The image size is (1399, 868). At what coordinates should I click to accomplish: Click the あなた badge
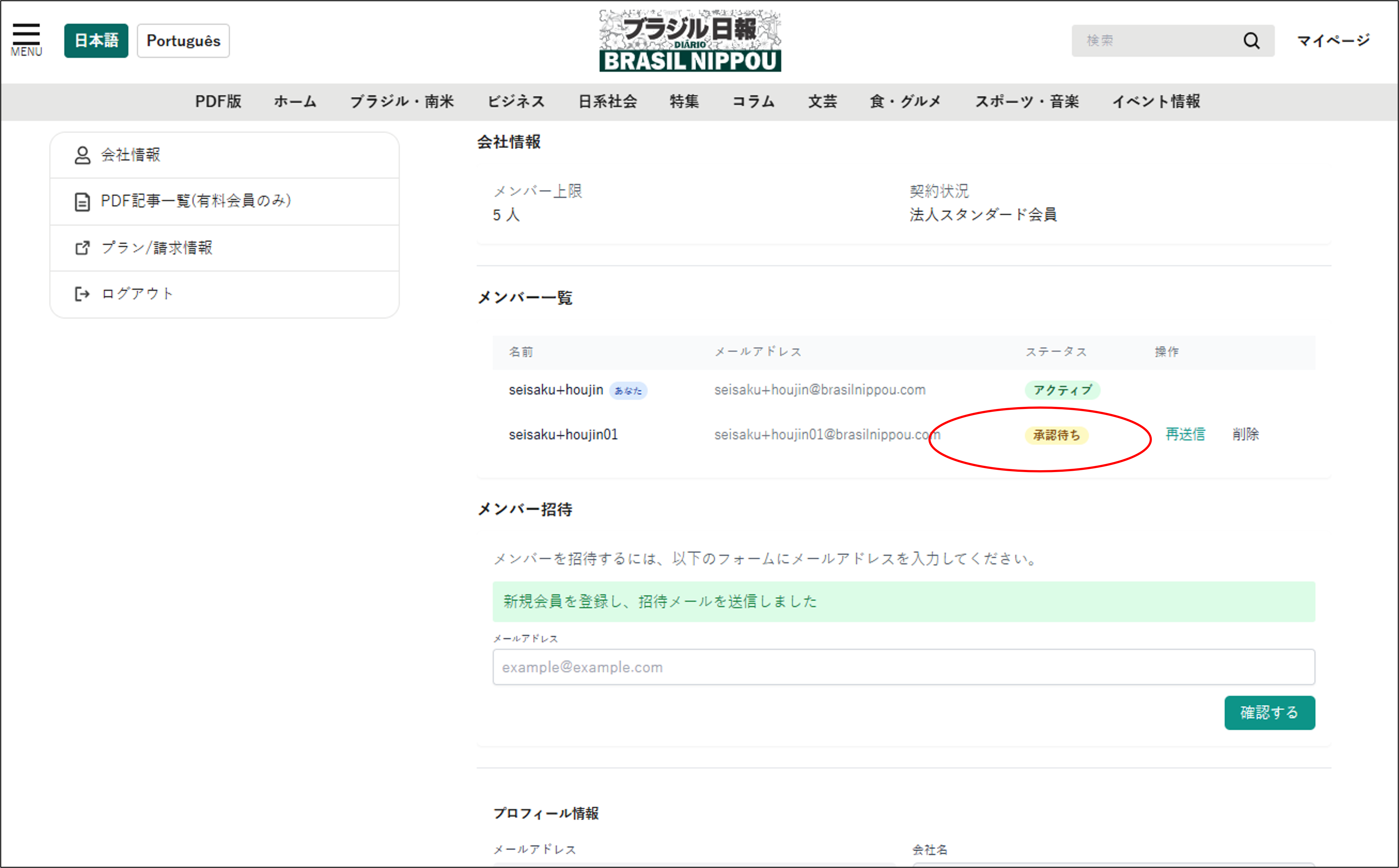point(628,391)
